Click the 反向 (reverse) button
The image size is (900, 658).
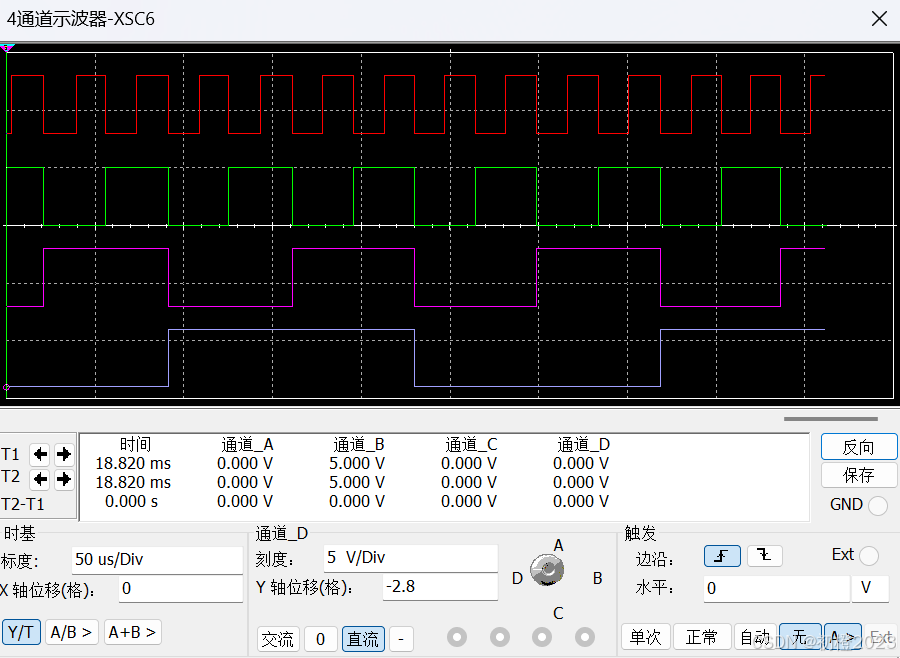[859, 447]
